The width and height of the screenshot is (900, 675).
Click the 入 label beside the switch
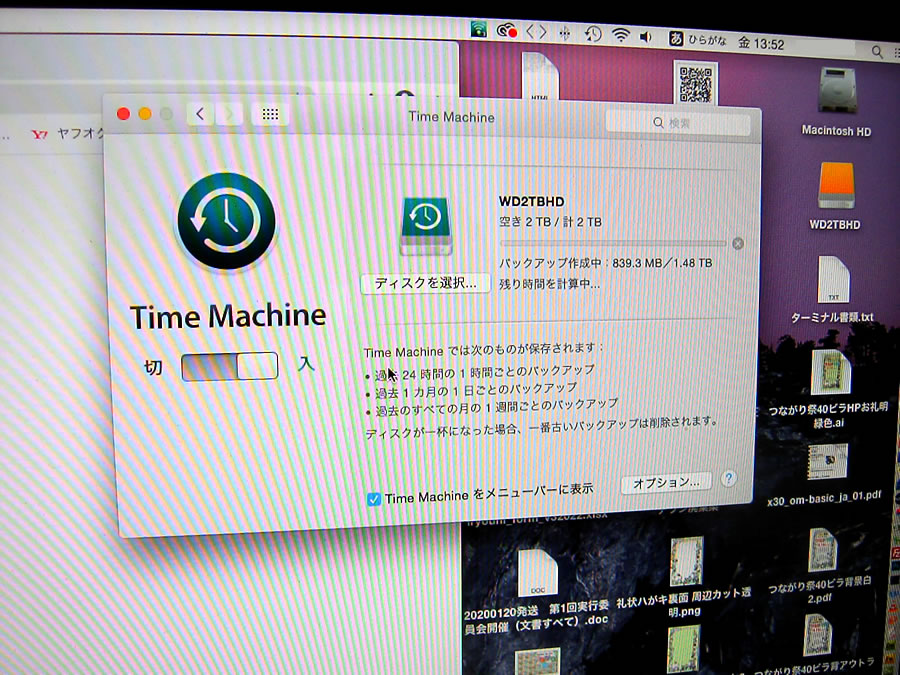(307, 363)
